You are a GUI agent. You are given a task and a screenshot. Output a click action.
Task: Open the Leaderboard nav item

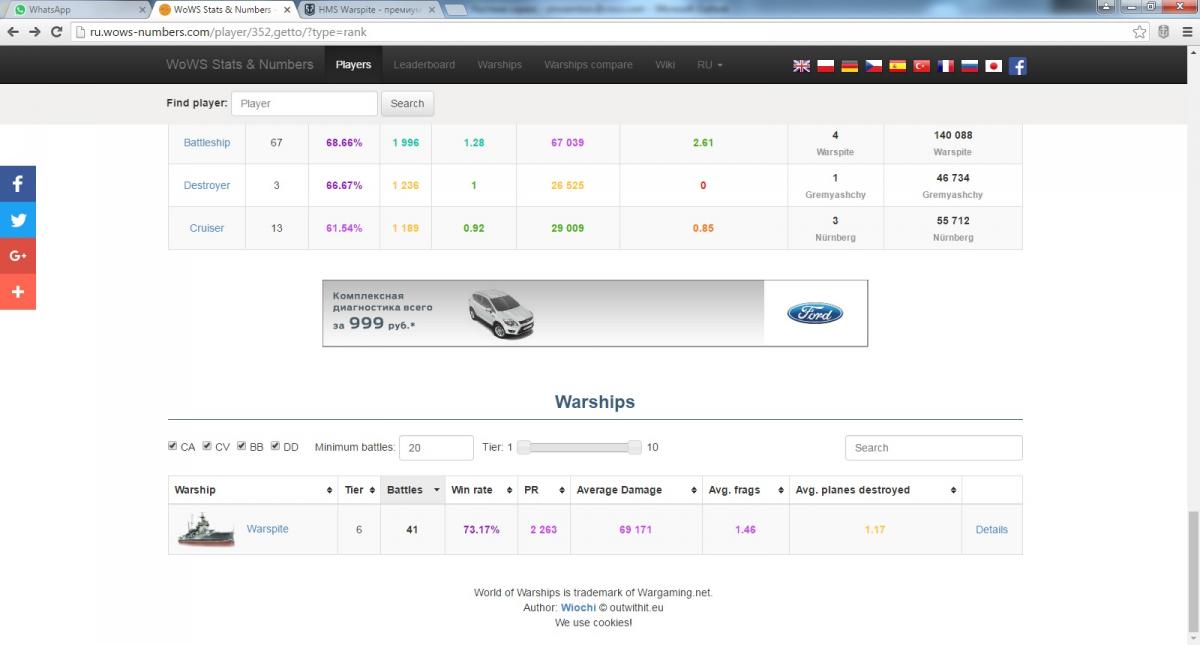point(424,64)
